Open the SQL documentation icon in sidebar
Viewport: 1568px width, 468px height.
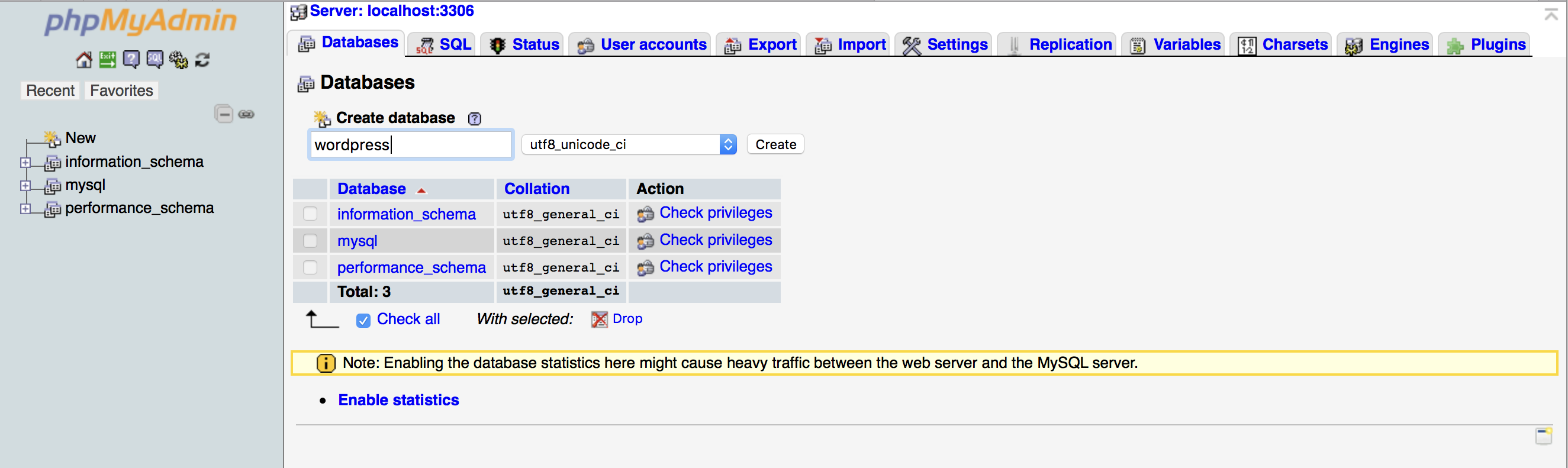pyautogui.click(x=154, y=60)
